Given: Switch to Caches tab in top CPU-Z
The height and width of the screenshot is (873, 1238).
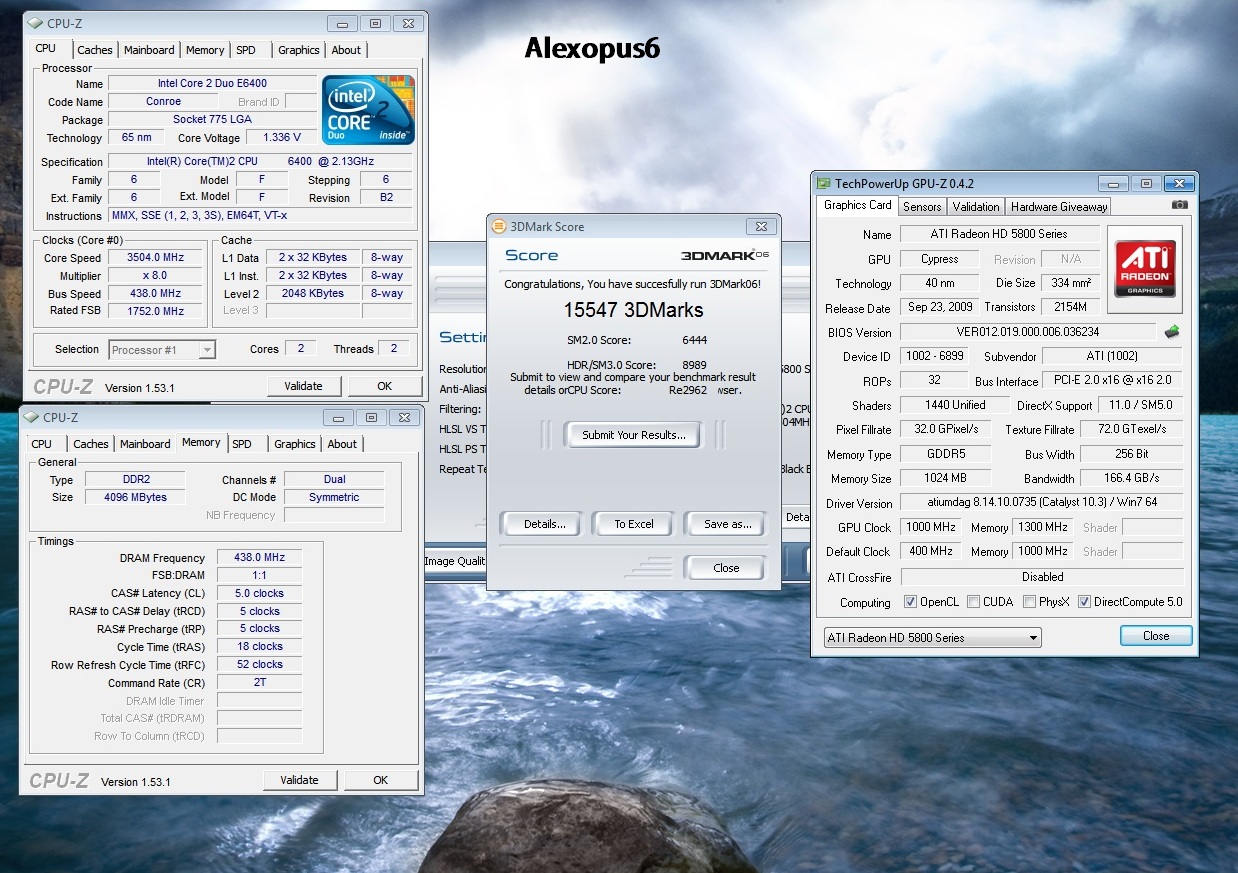Looking at the screenshot, I should tap(95, 50).
